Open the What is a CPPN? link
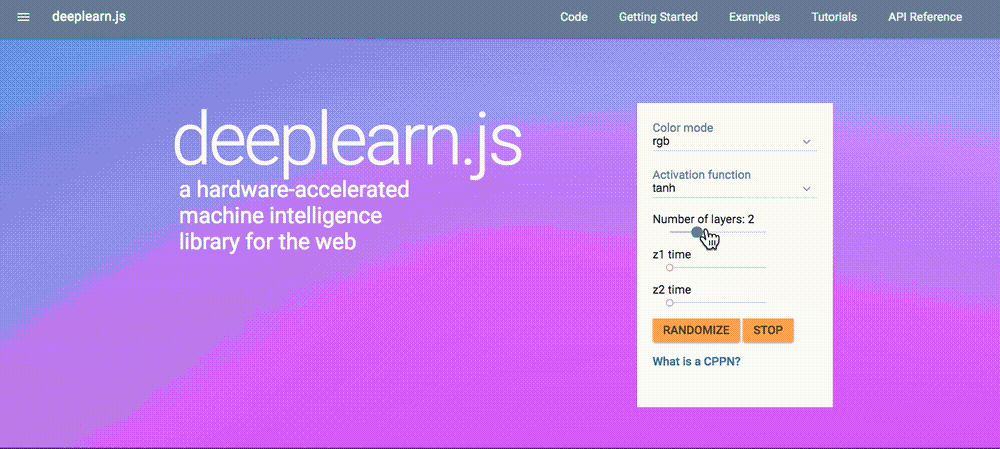This screenshot has width=1000, height=449. pyautogui.click(x=696, y=361)
